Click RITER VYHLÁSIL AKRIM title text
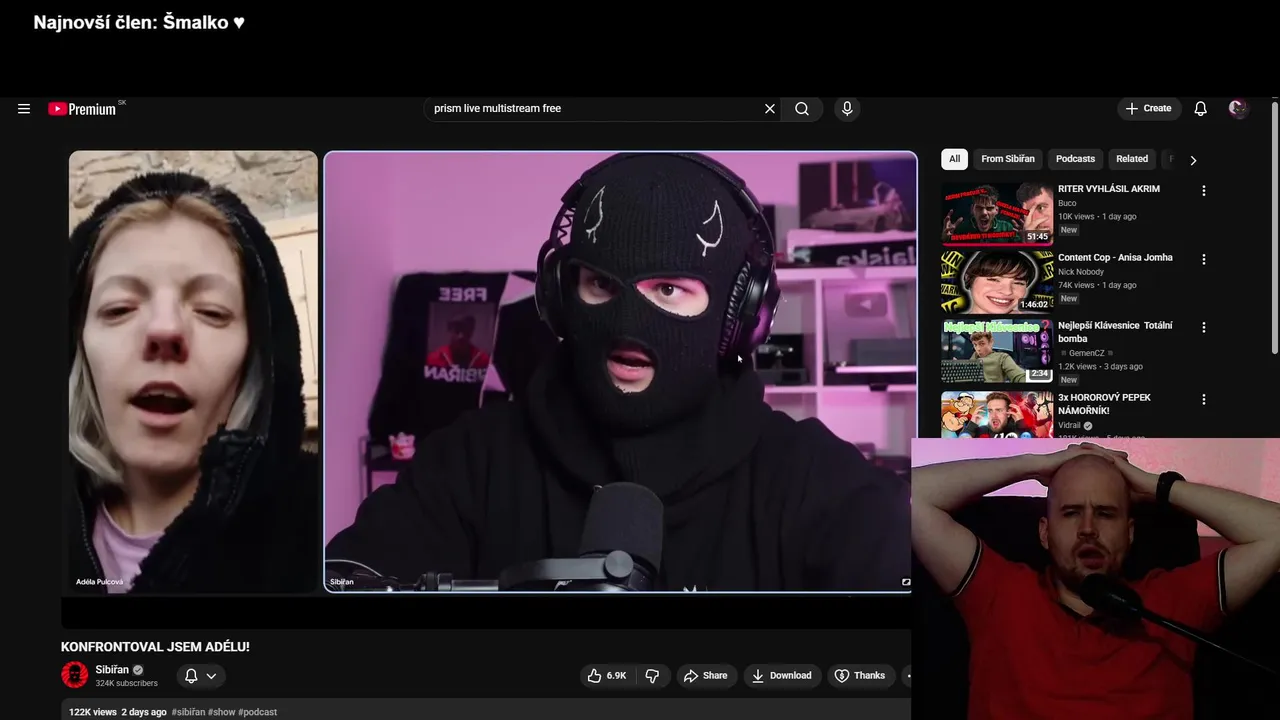 click(x=1109, y=189)
